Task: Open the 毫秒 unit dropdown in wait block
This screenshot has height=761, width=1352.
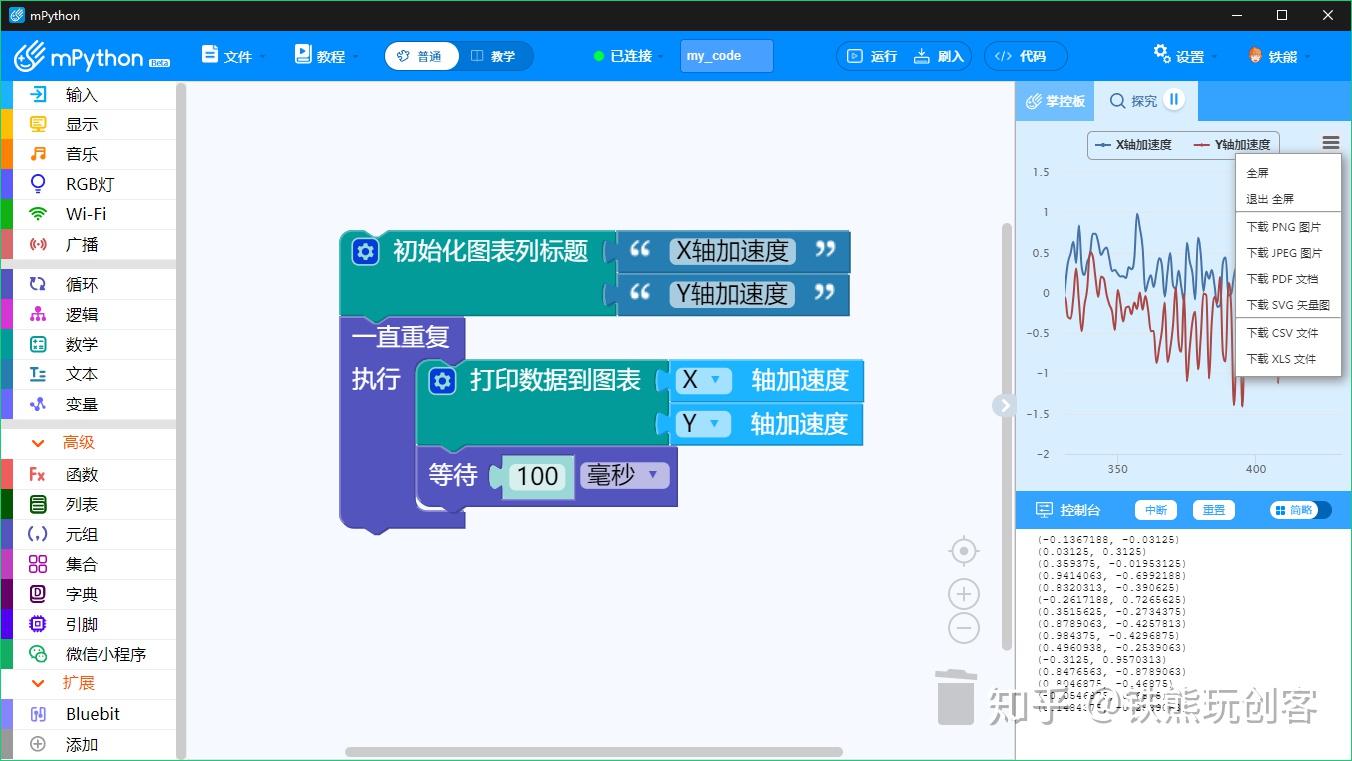Action: pyautogui.click(x=624, y=477)
